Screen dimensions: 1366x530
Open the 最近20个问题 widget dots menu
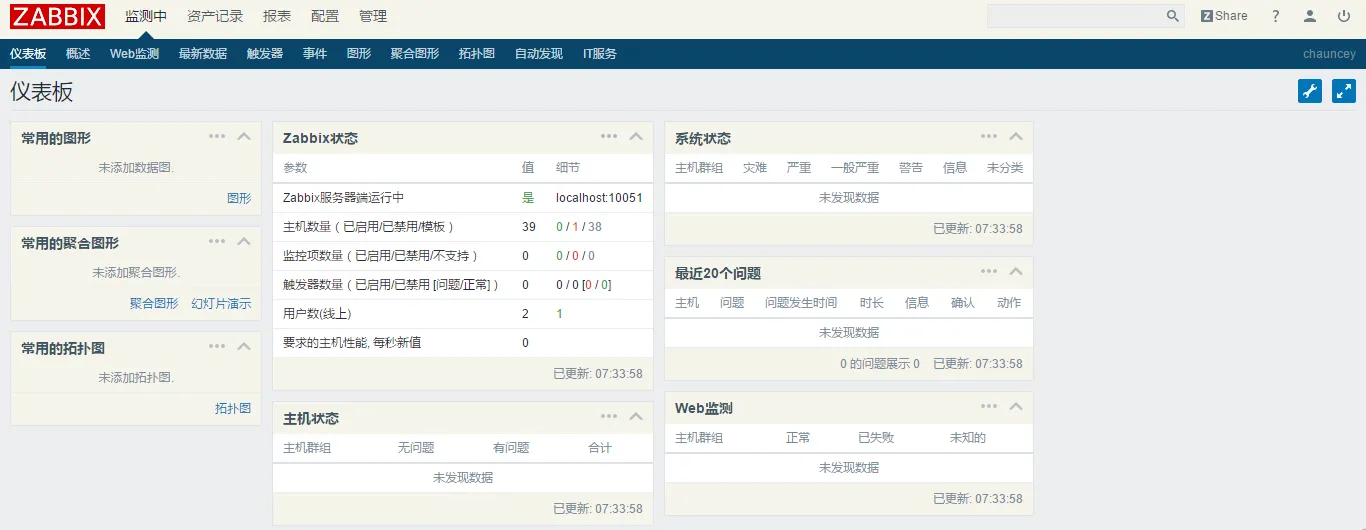989,271
